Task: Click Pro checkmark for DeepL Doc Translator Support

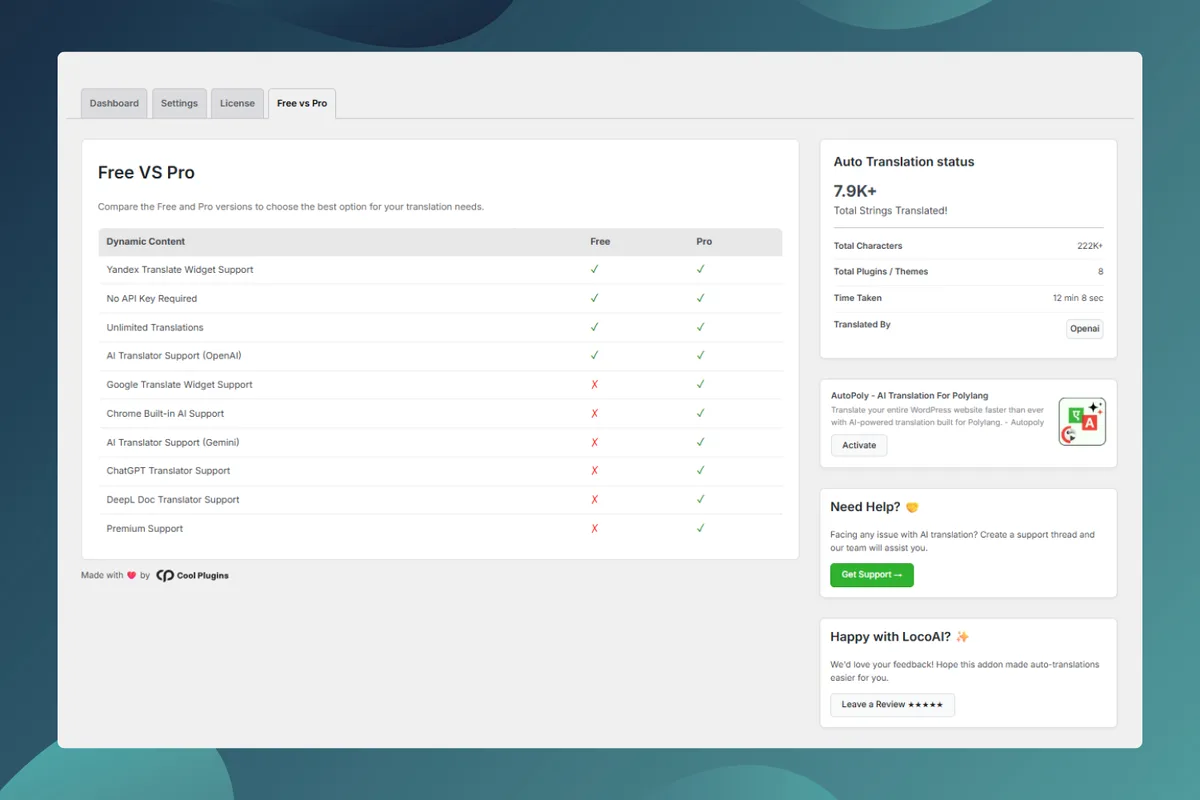Action: click(701, 499)
